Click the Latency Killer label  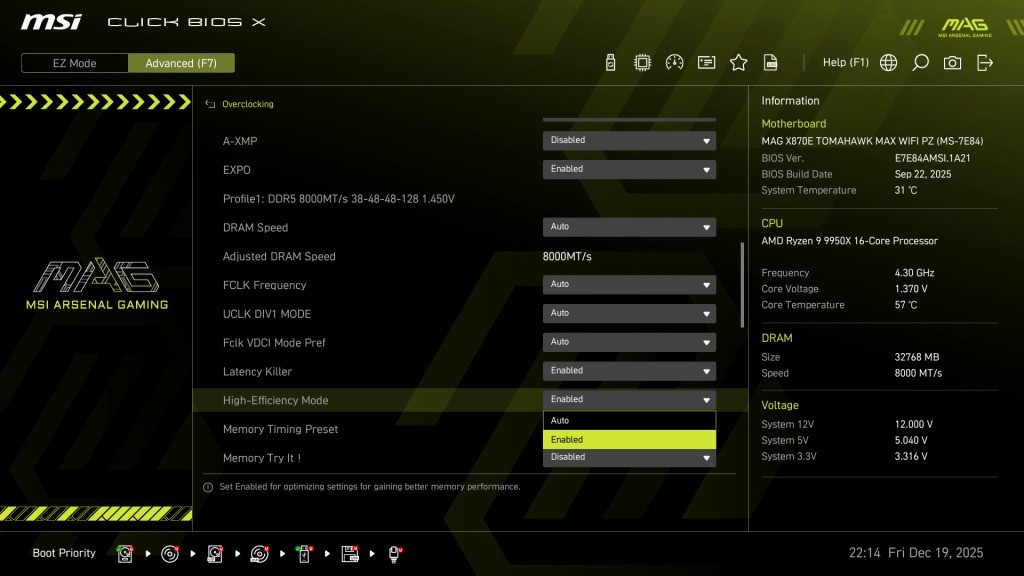[x=257, y=372]
